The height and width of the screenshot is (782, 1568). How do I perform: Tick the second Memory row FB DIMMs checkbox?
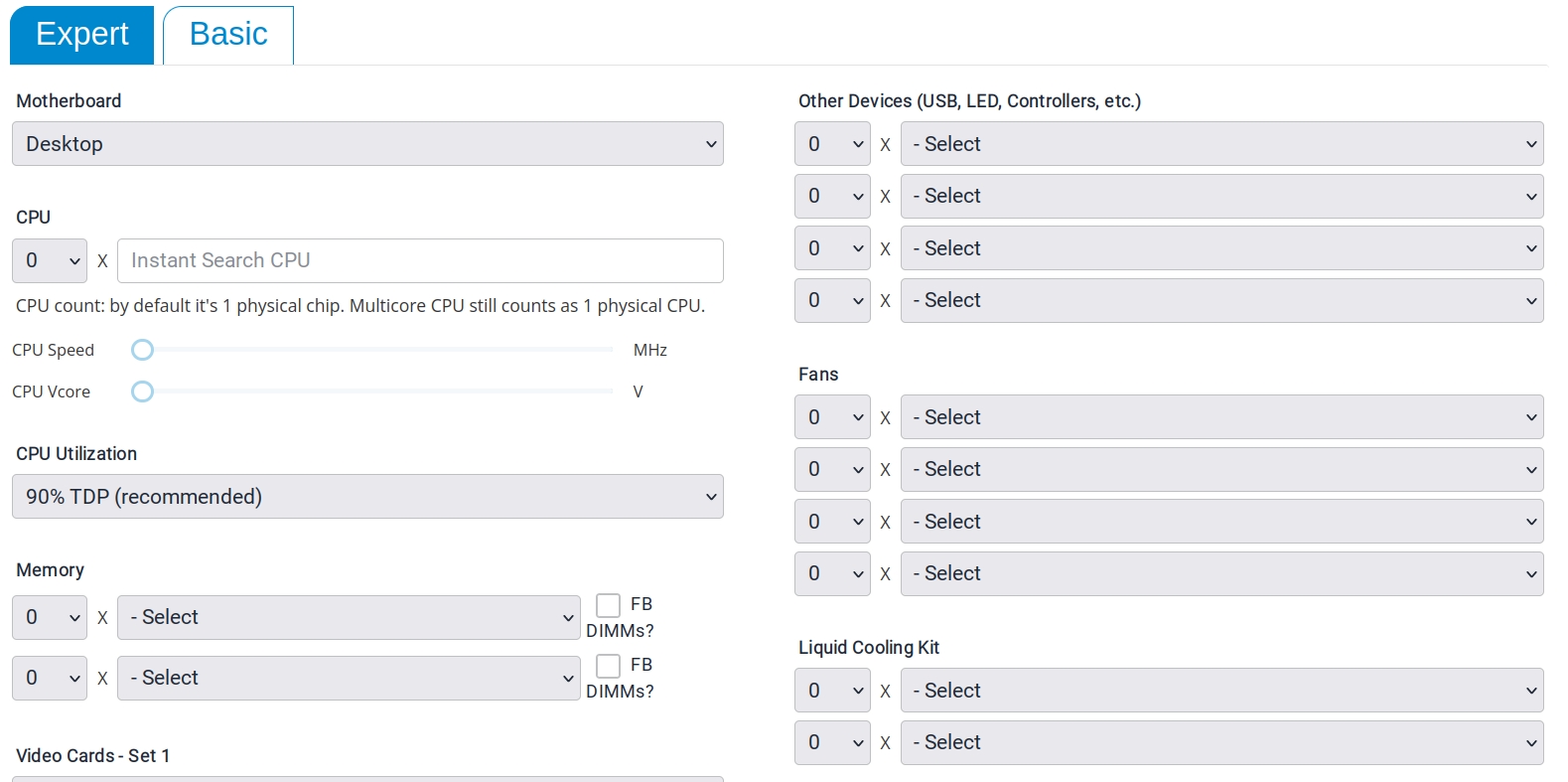(609, 666)
